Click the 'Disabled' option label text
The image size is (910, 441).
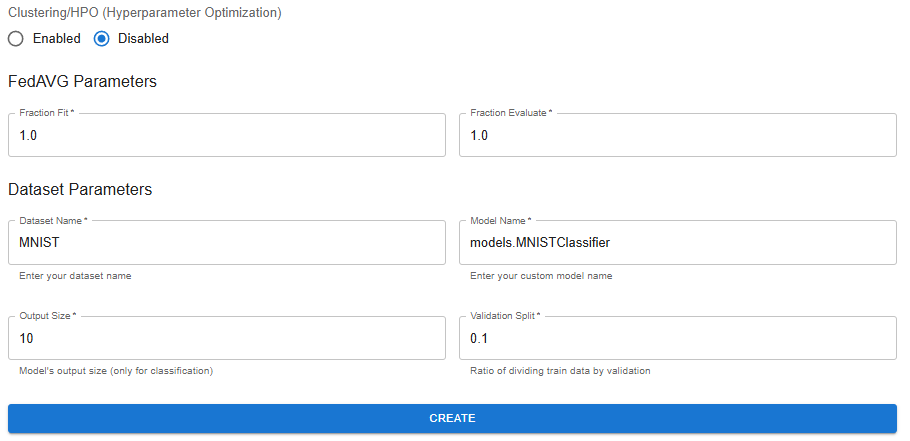[x=143, y=39]
